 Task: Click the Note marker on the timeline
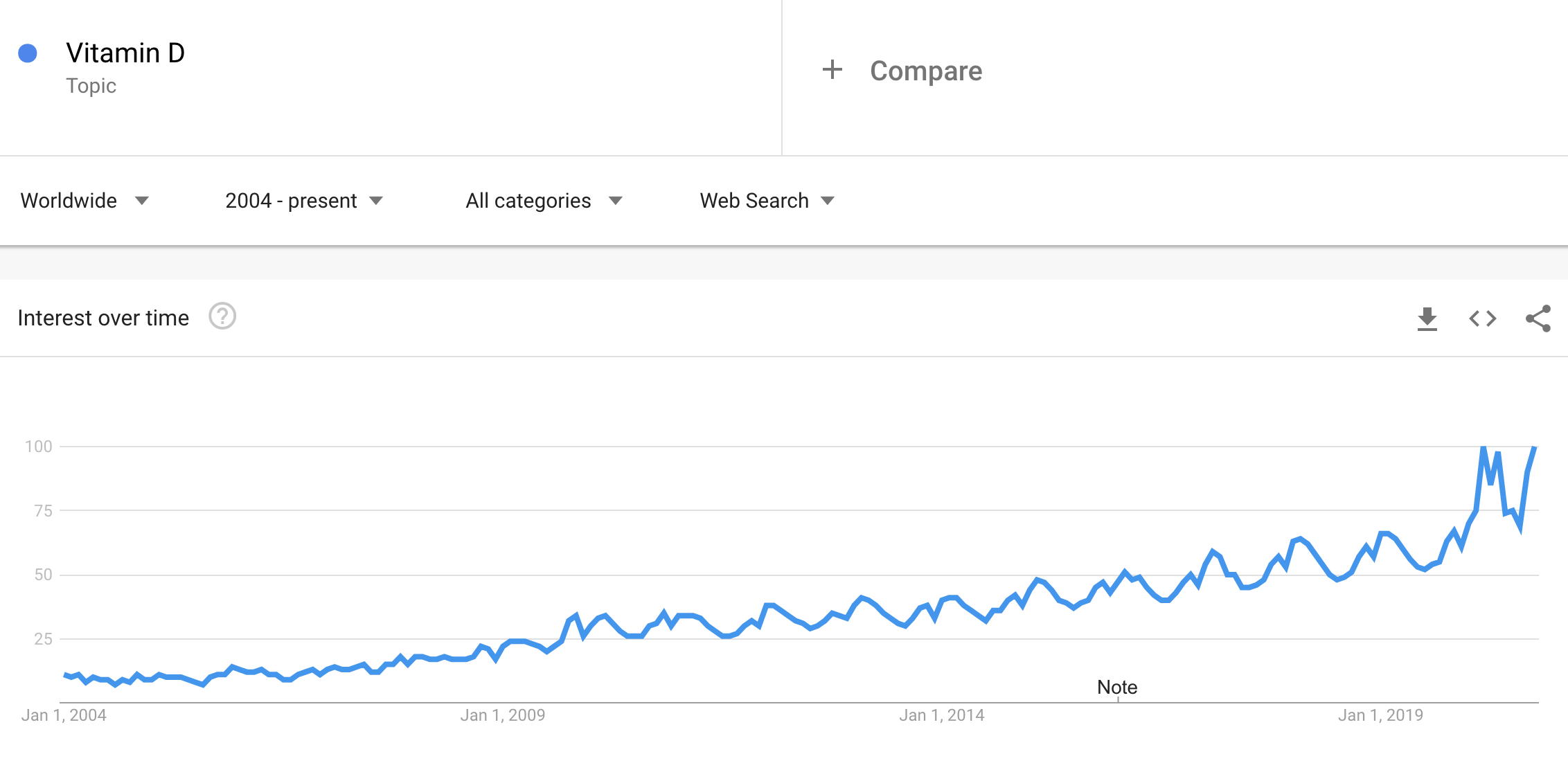click(x=1117, y=687)
